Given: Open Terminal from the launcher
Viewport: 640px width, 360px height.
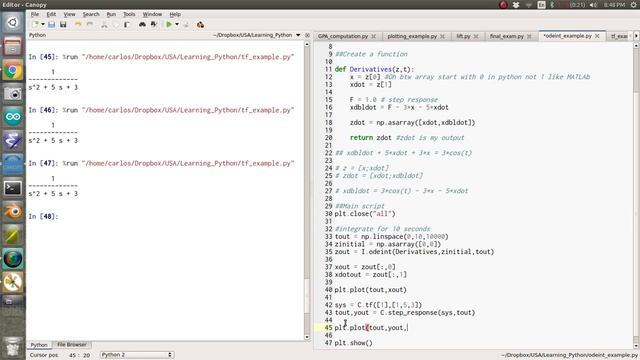Looking at the screenshot, I should tap(13, 188).
